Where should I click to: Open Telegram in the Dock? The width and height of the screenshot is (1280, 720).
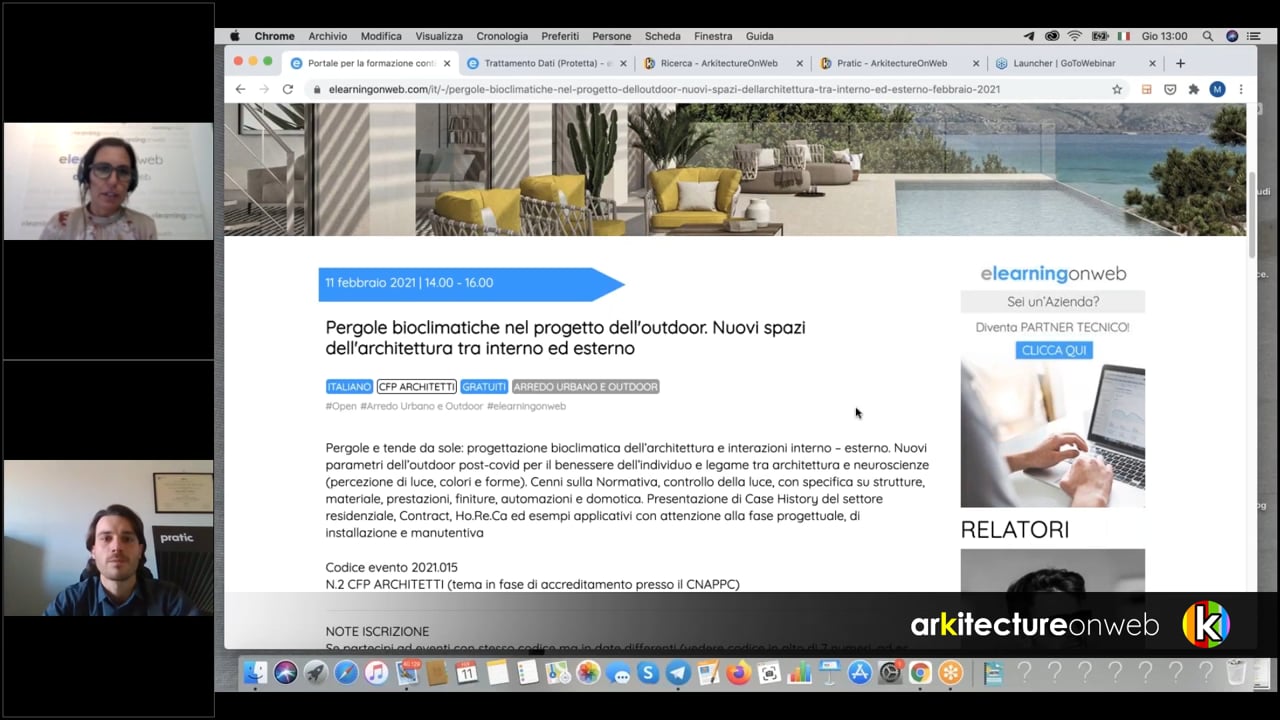point(678,673)
